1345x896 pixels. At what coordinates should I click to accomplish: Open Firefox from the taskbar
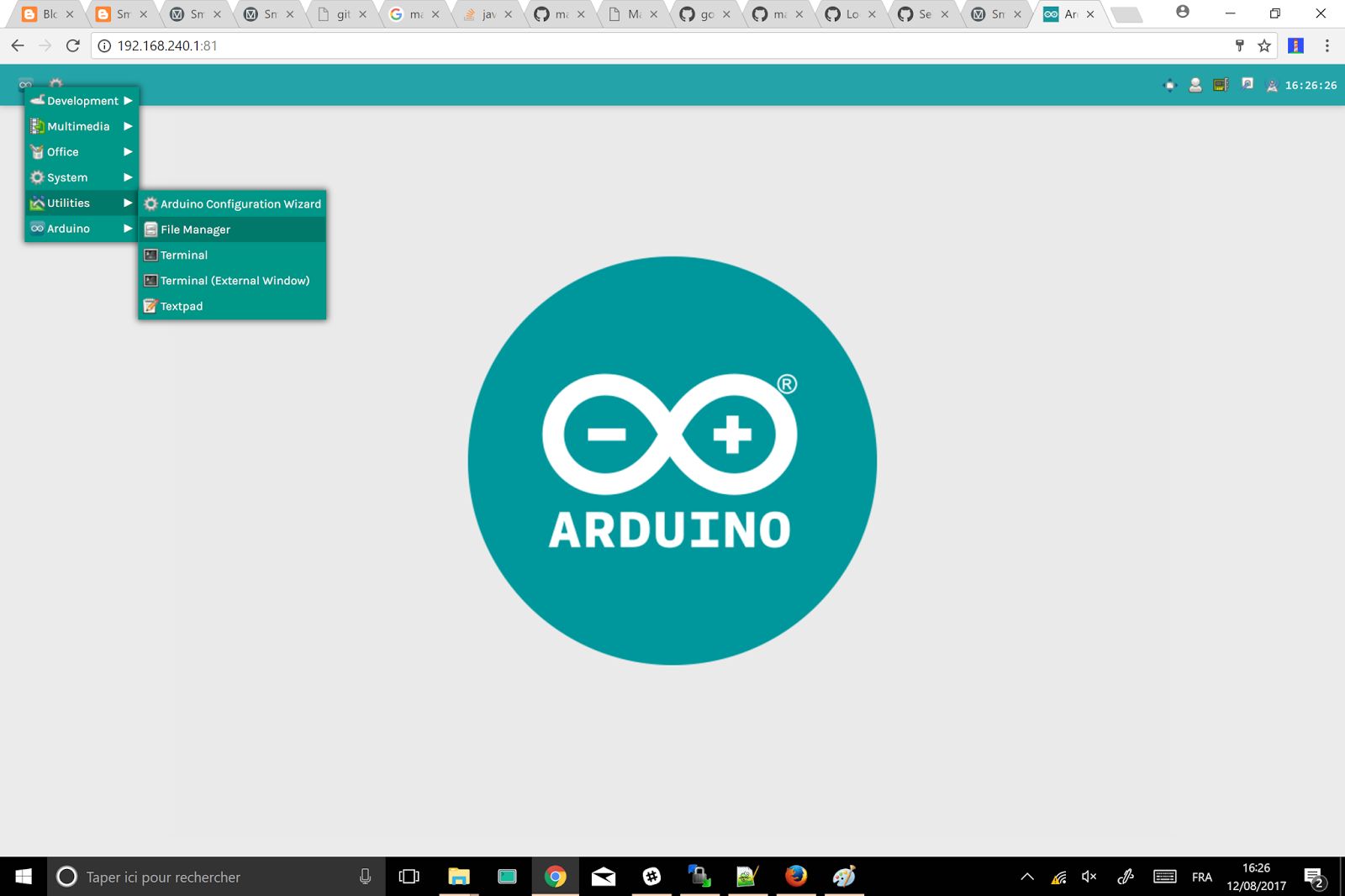pos(796,877)
